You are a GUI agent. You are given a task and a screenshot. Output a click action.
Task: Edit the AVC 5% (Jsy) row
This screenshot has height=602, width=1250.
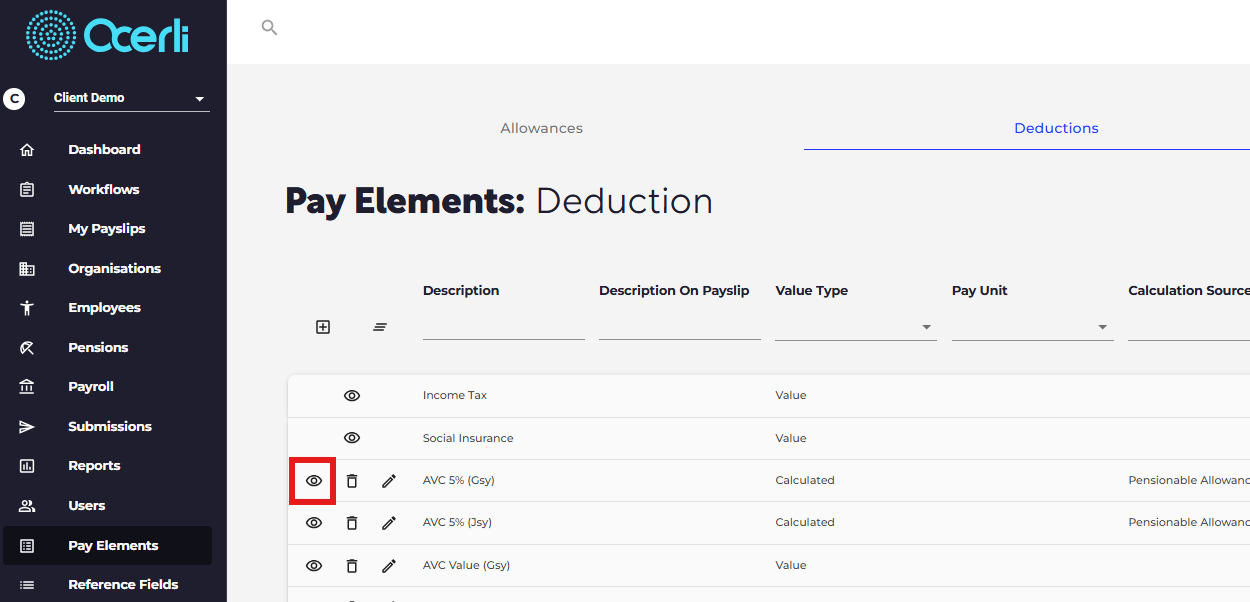pyautogui.click(x=389, y=523)
